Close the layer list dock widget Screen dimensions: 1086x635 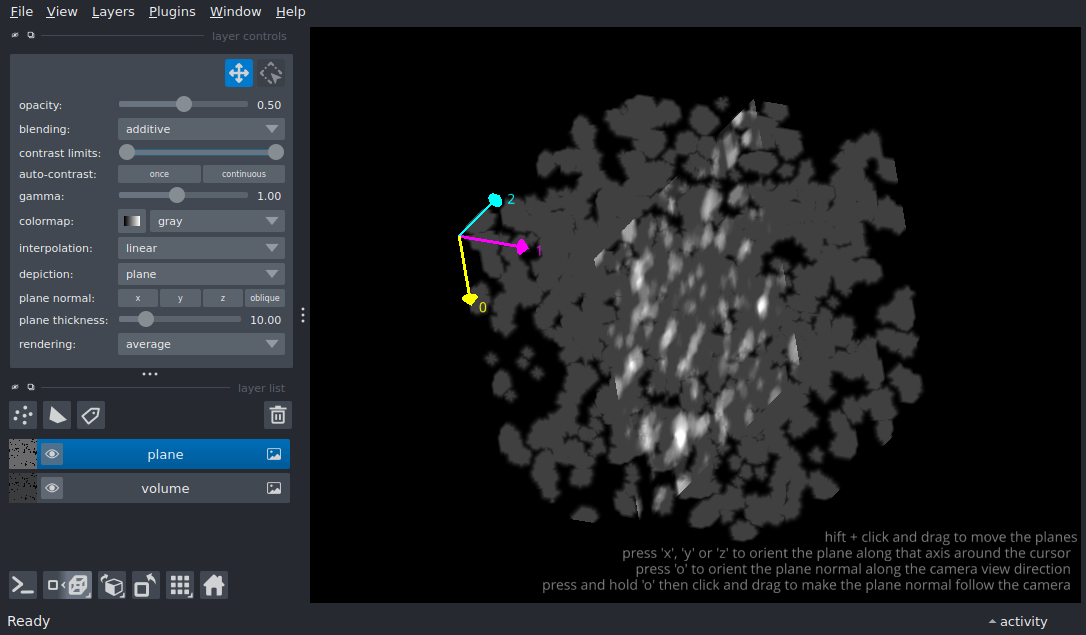(15, 387)
